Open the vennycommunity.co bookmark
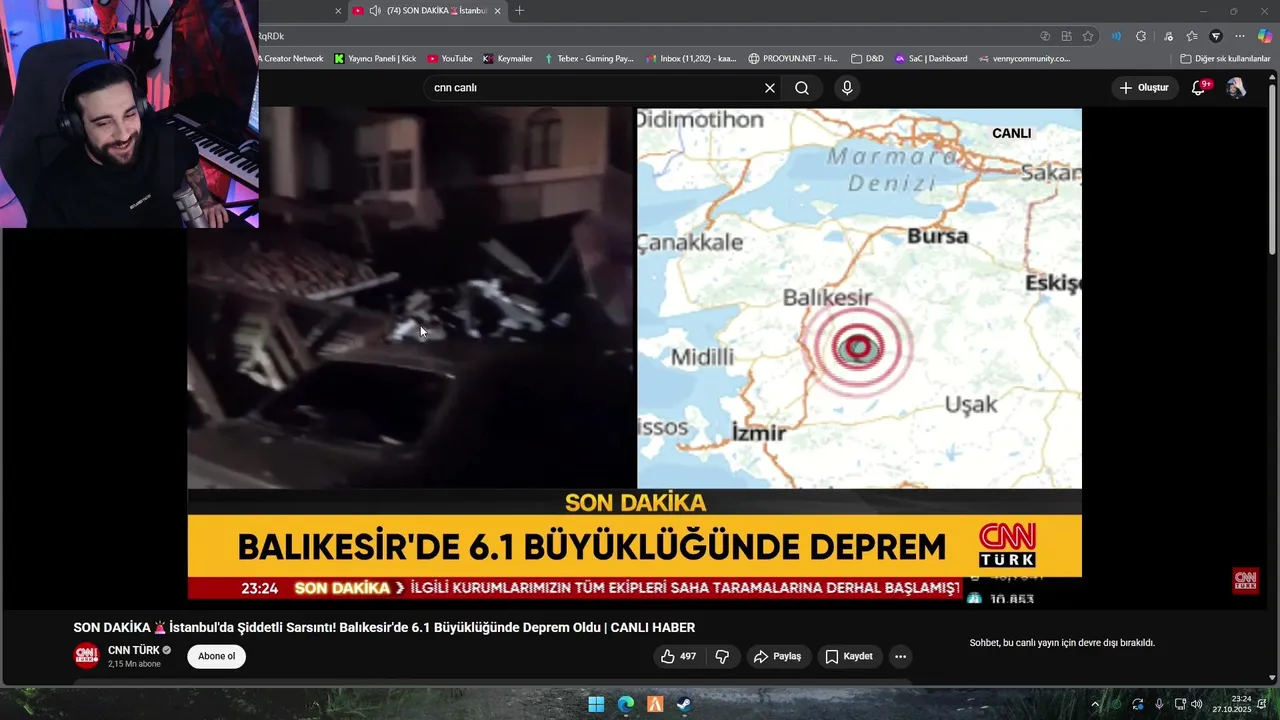Viewport: 1280px width, 720px height. click(x=1024, y=59)
